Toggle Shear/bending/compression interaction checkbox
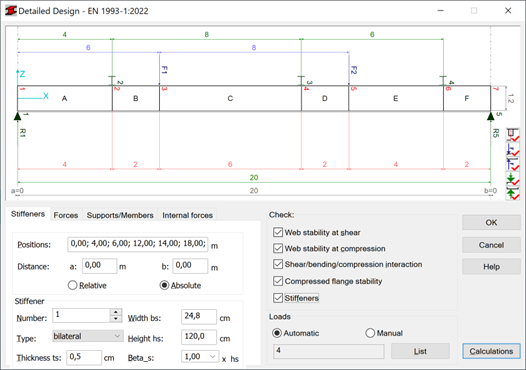The height and width of the screenshot is (370, 526). point(278,264)
